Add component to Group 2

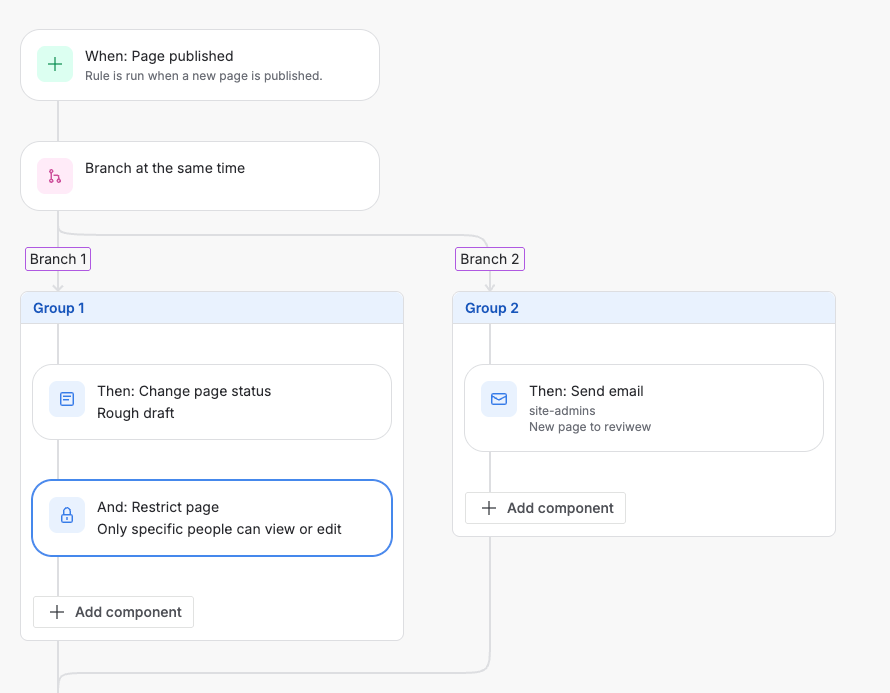click(x=546, y=508)
